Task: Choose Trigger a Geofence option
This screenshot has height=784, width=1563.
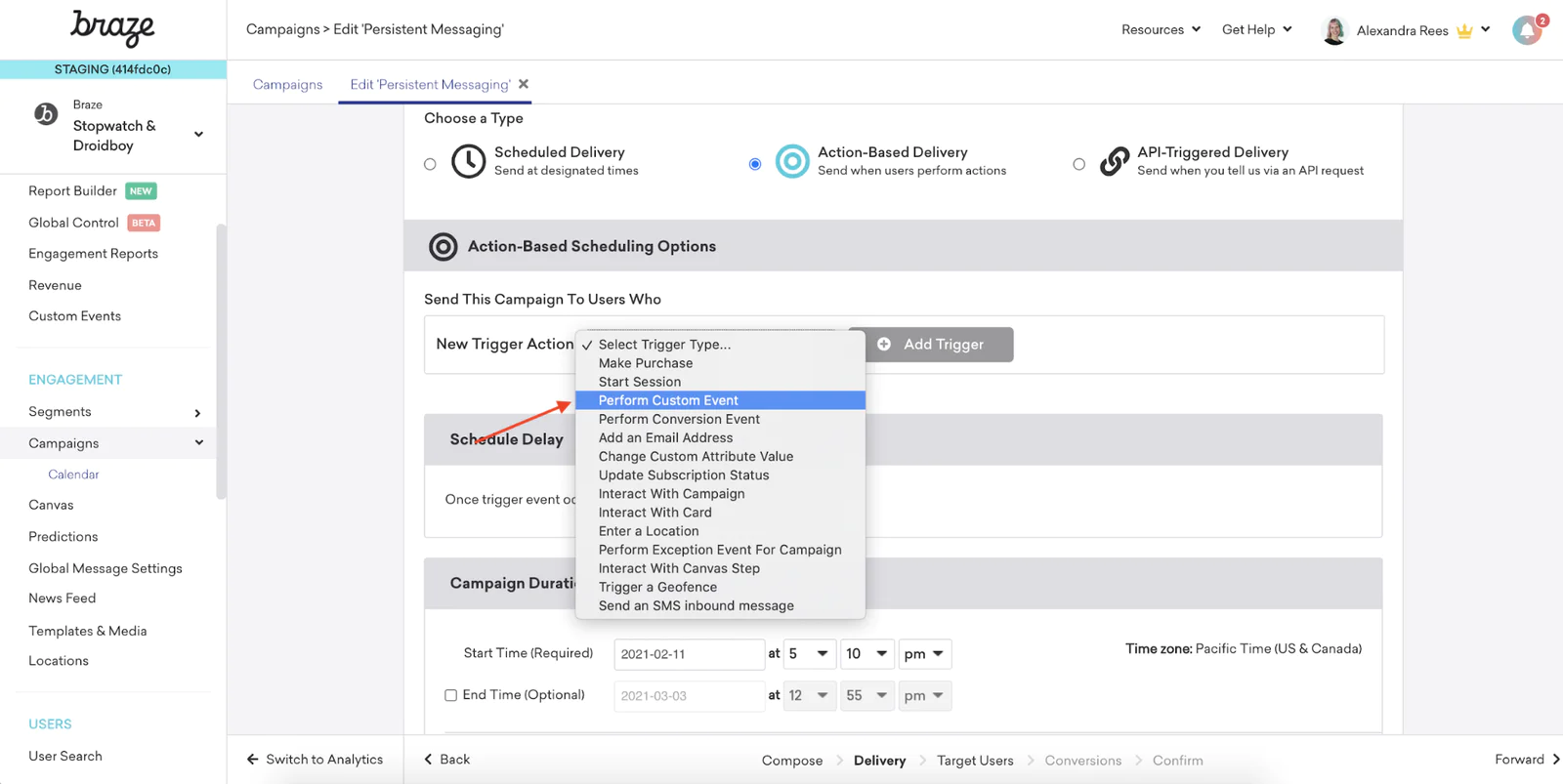Action: pos(720,587)
